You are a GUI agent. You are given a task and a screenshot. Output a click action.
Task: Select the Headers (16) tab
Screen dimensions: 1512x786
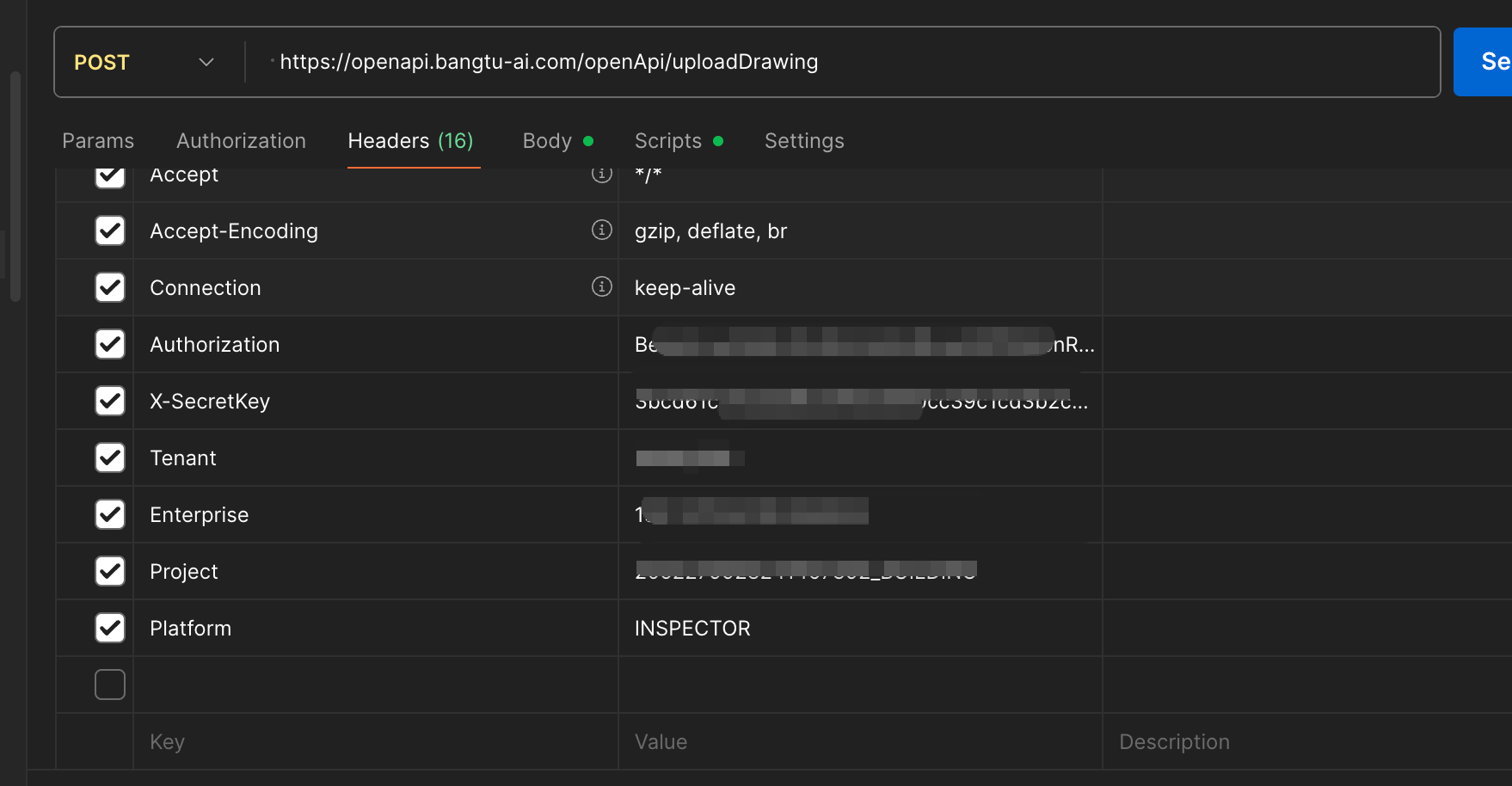[410, 141]
